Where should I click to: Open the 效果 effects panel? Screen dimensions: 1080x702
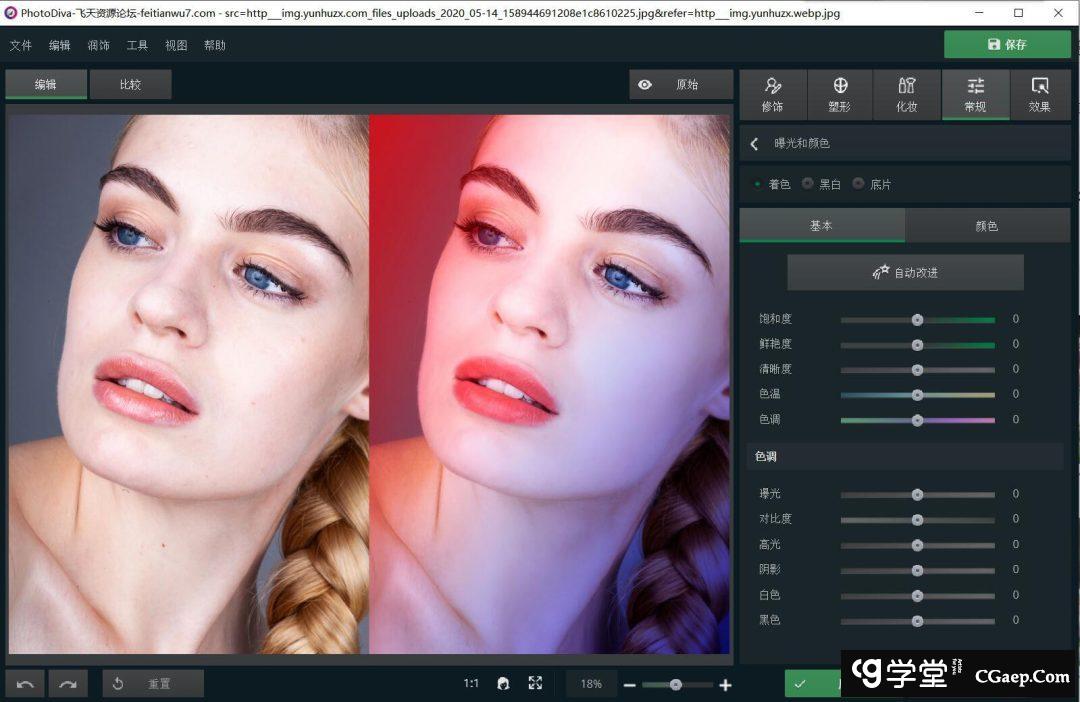[1040, 94]
